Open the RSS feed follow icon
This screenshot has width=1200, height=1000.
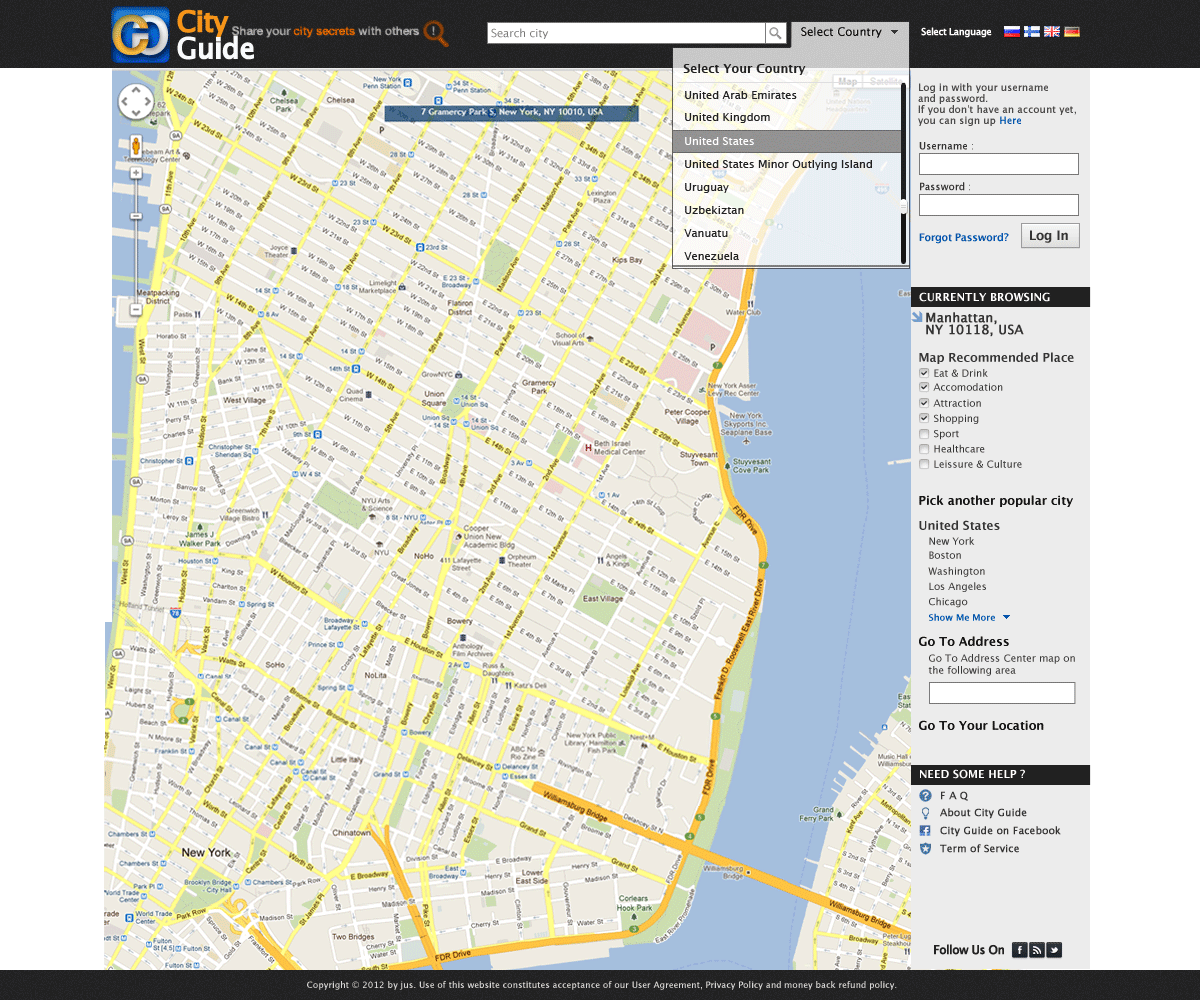(1036, 950)
